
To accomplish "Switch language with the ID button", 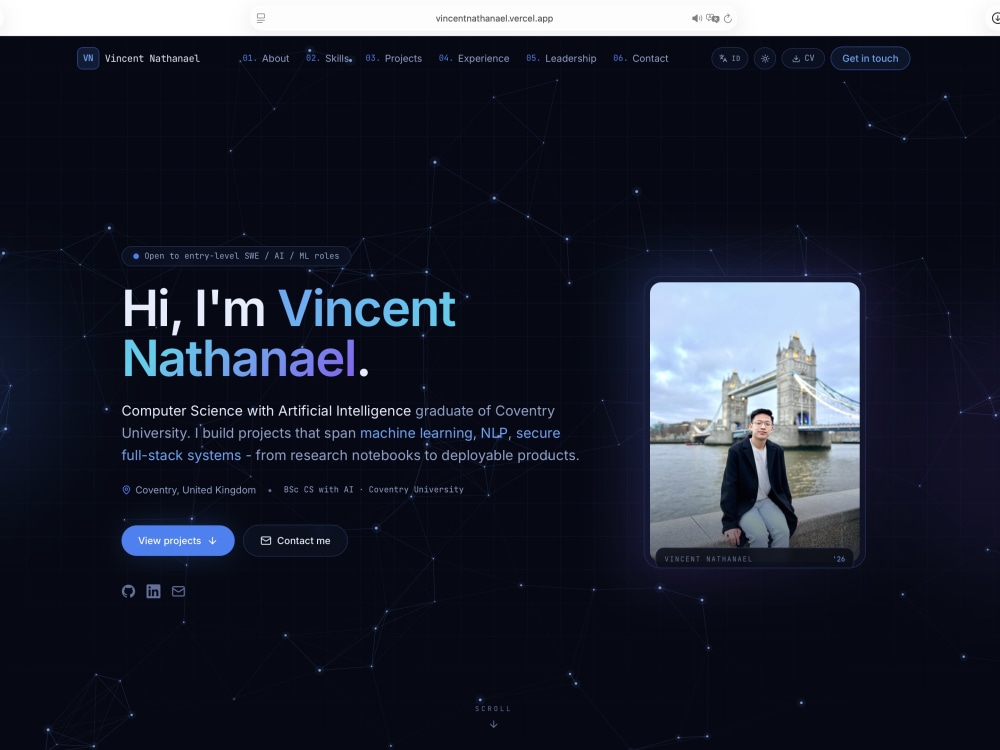I will click(730, 58).
